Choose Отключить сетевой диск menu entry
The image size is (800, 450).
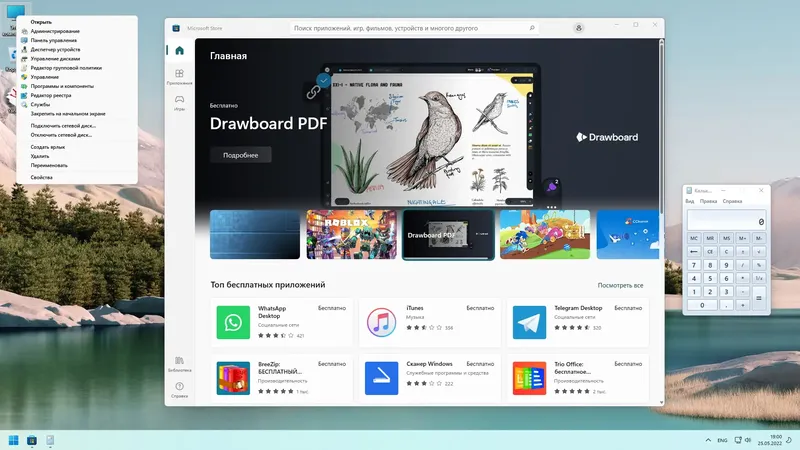click(61, 135)
